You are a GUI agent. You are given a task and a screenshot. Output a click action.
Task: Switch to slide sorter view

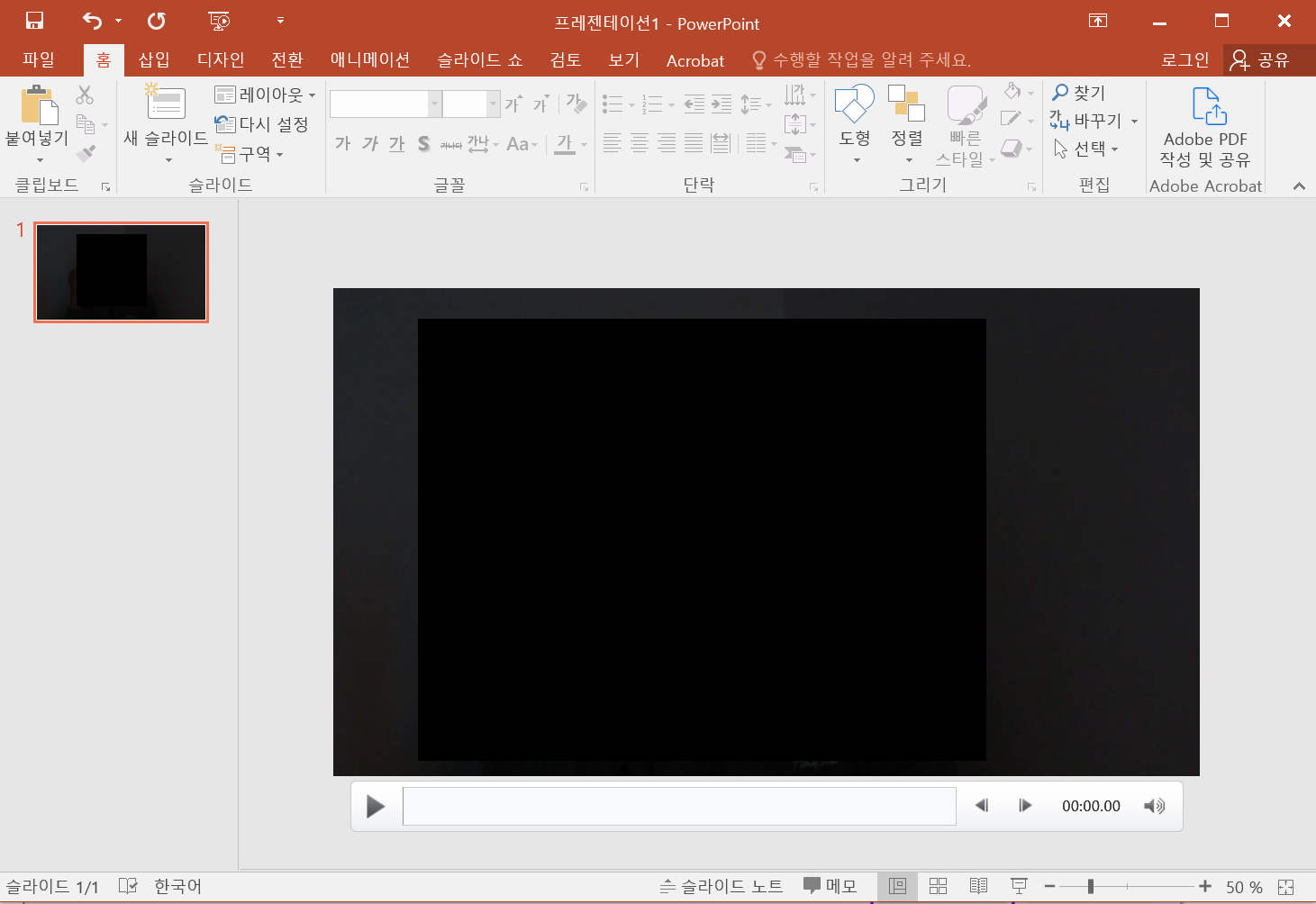coord(938,886)
